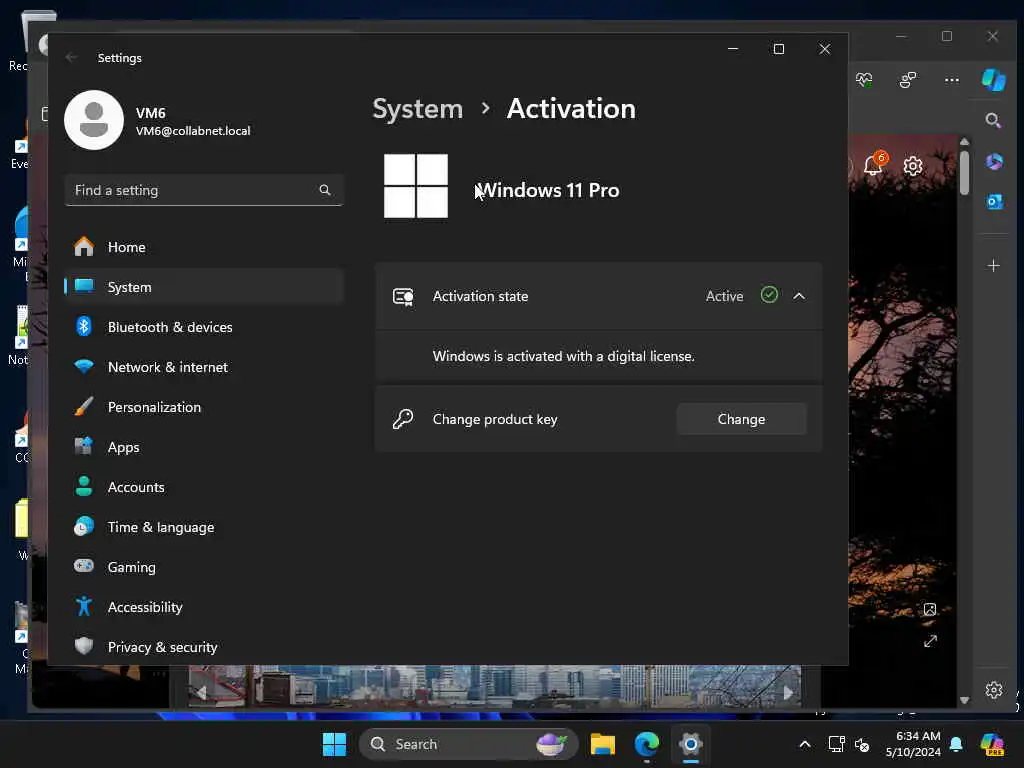Click the search magnifier in Find a setting
Screen dimensions: 1024x768
point(325,190)
